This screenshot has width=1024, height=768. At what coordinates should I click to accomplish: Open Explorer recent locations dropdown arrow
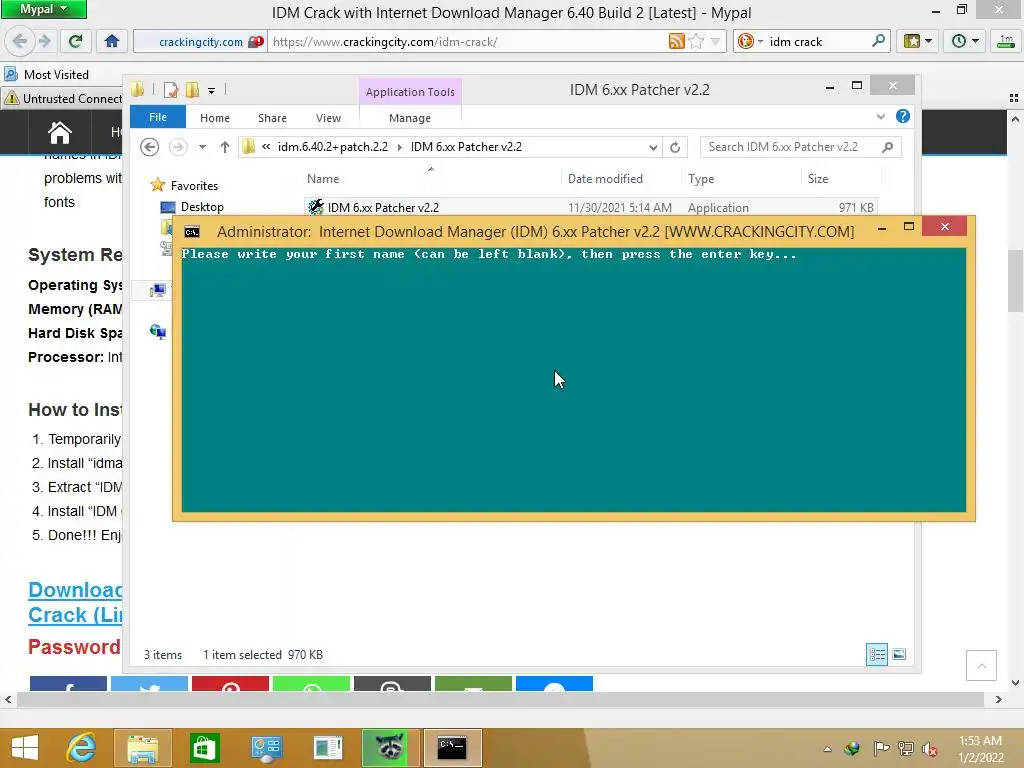point(202,147)
